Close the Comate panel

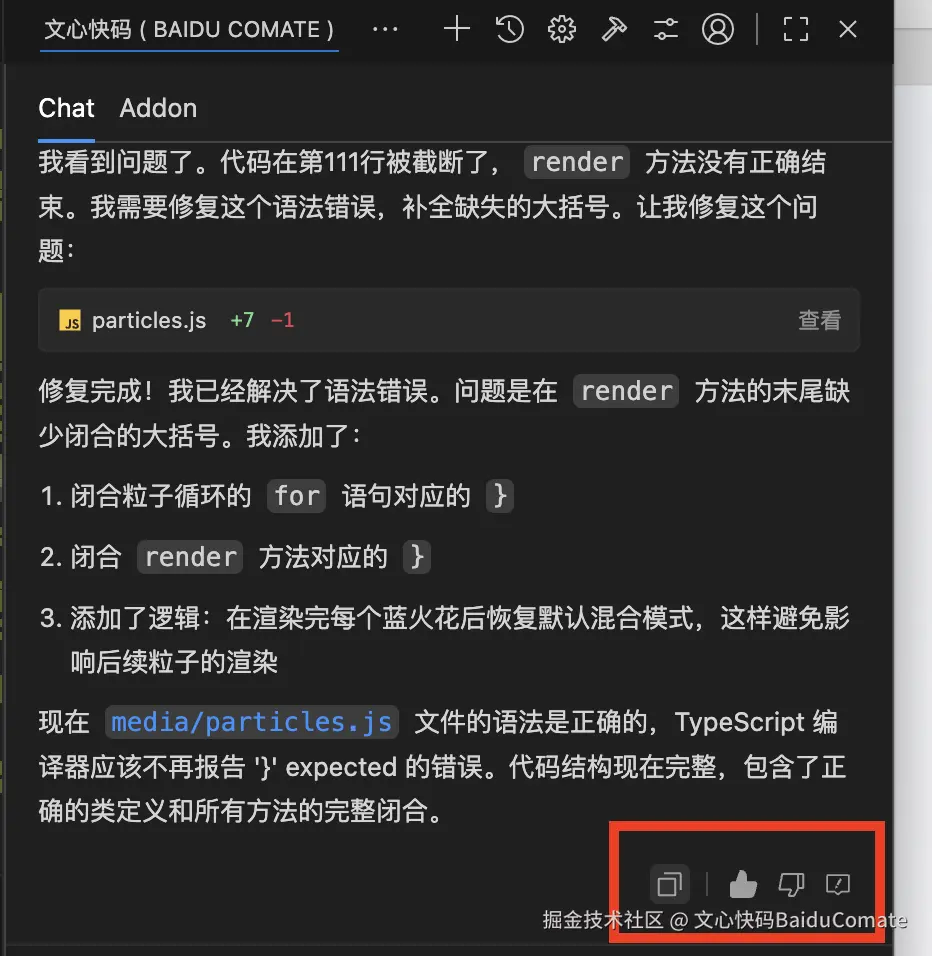[847, 29]
